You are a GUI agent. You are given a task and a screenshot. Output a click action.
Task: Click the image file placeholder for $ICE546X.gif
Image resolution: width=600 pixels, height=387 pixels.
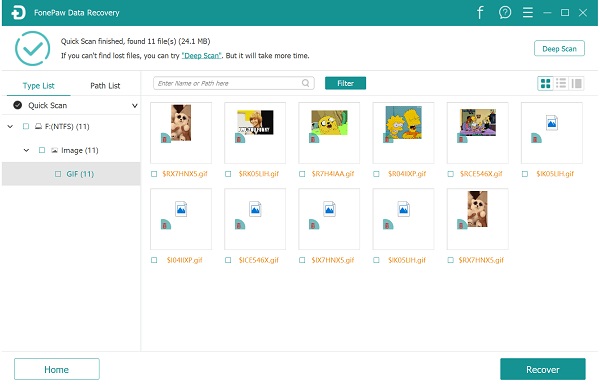click(255, 209)
